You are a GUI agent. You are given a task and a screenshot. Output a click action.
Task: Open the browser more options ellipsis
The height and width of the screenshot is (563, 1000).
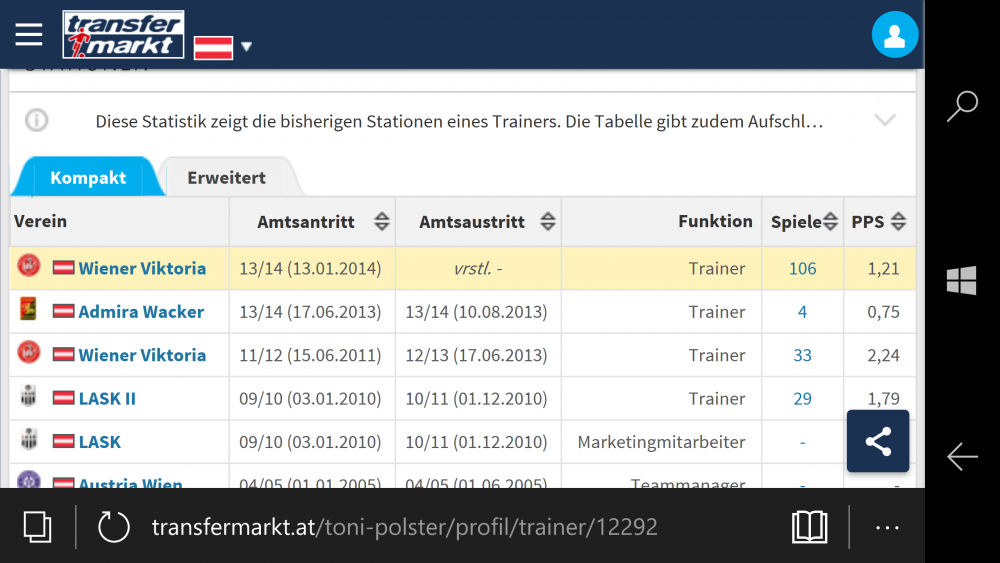[x=887, y=528]
